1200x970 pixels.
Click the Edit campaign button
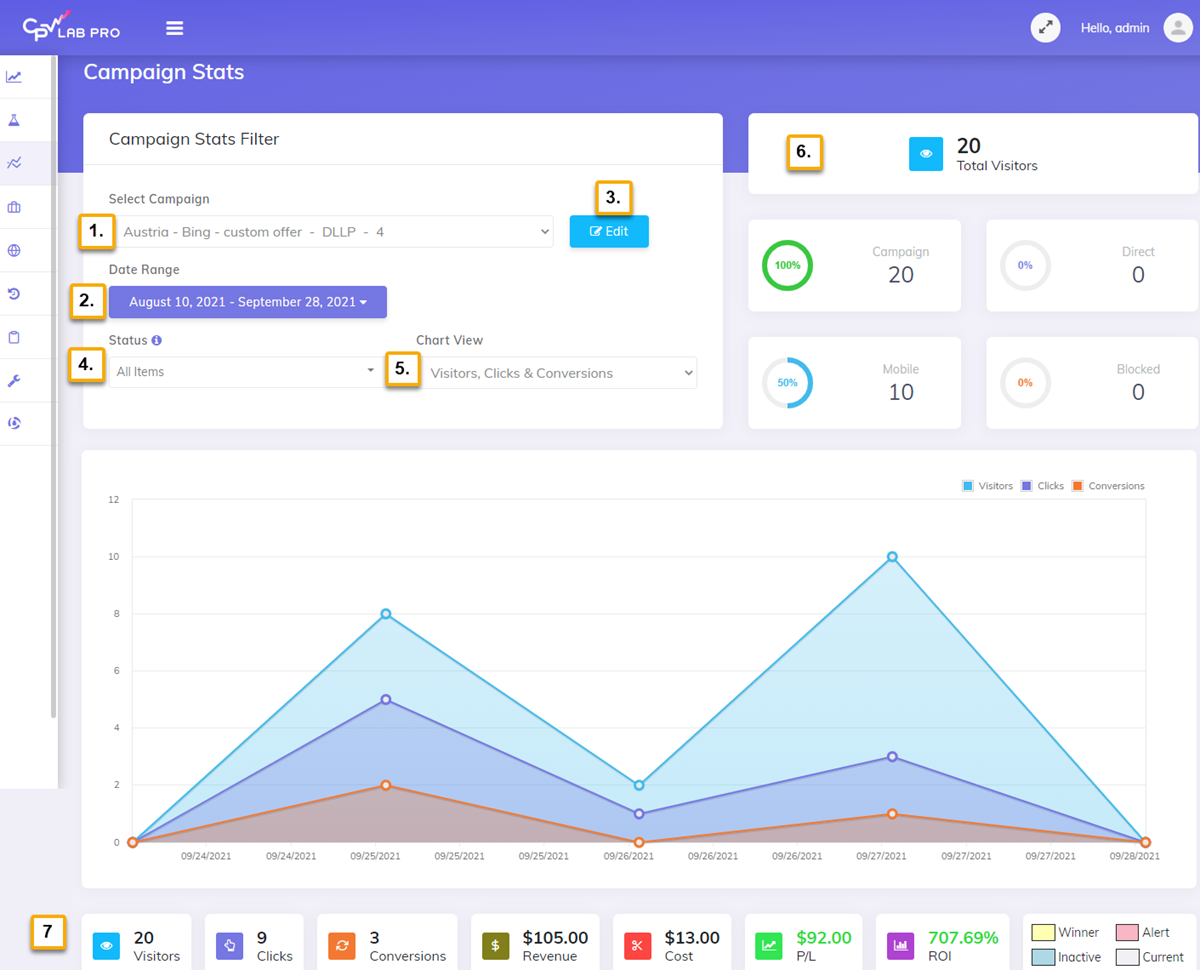[609, 231]
